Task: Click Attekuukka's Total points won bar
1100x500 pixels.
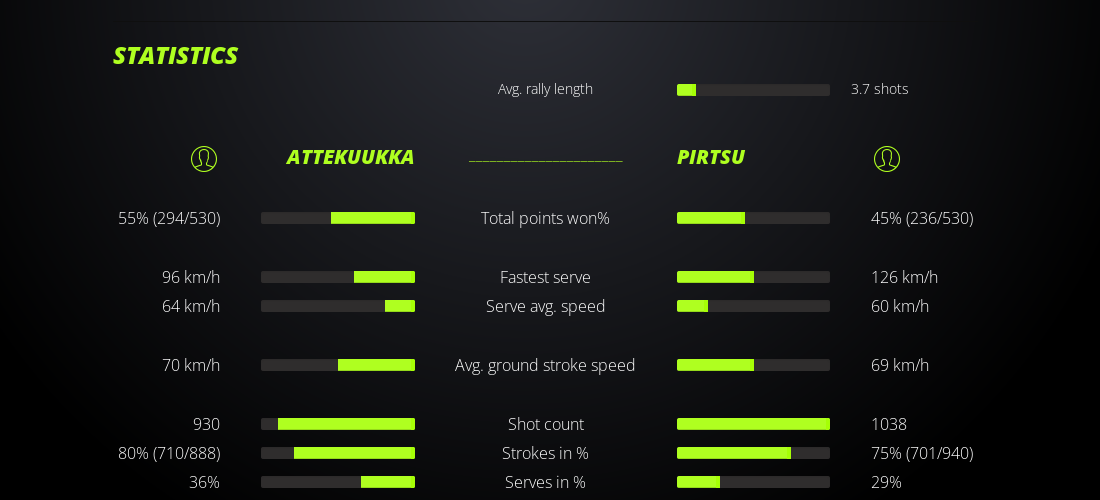Action: [x=338, y=218]
